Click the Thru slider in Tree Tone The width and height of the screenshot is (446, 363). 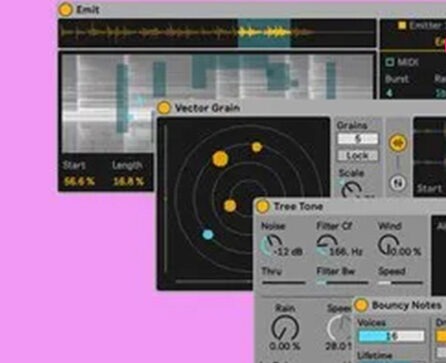tap(284, 283)
